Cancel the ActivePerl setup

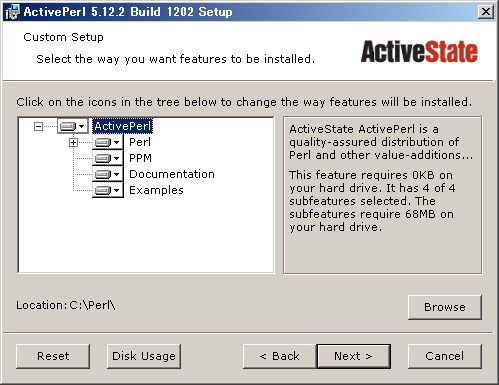[445, 356]
